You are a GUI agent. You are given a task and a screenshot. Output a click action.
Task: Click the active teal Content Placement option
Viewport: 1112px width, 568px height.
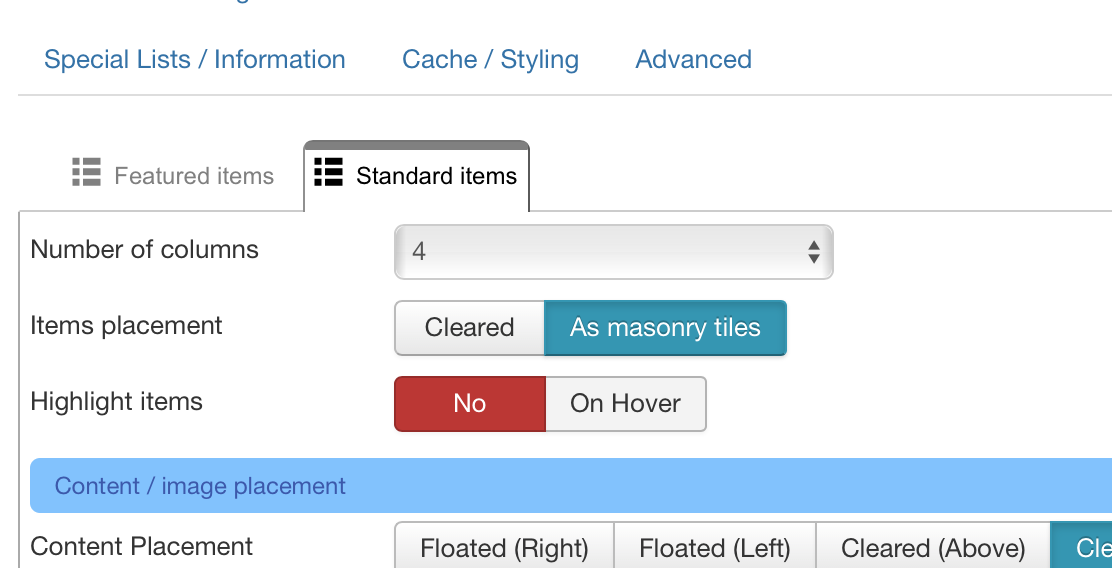(x=1082, y=548)
